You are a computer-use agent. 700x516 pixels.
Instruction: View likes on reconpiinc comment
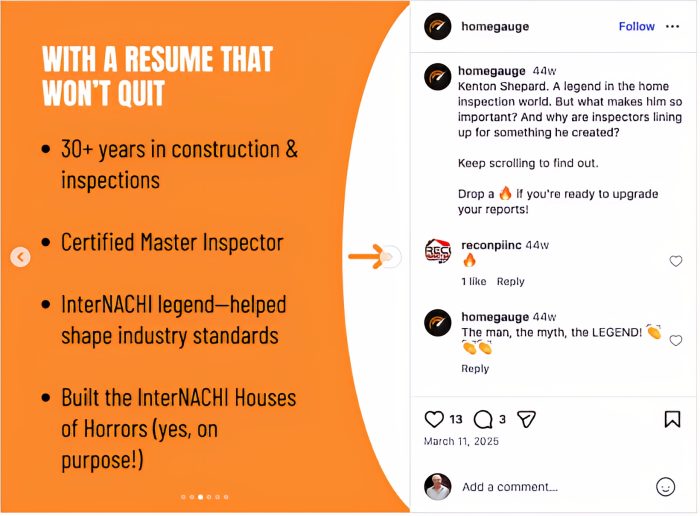click(473, 282)
